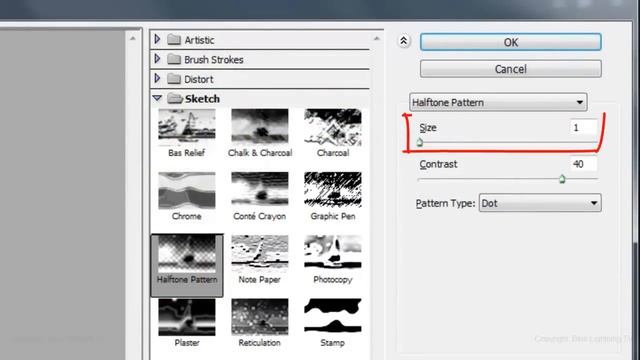Click the Brush Strokes folder icon
The width and height of the screenshot is (640, 360).
point(174,59)
